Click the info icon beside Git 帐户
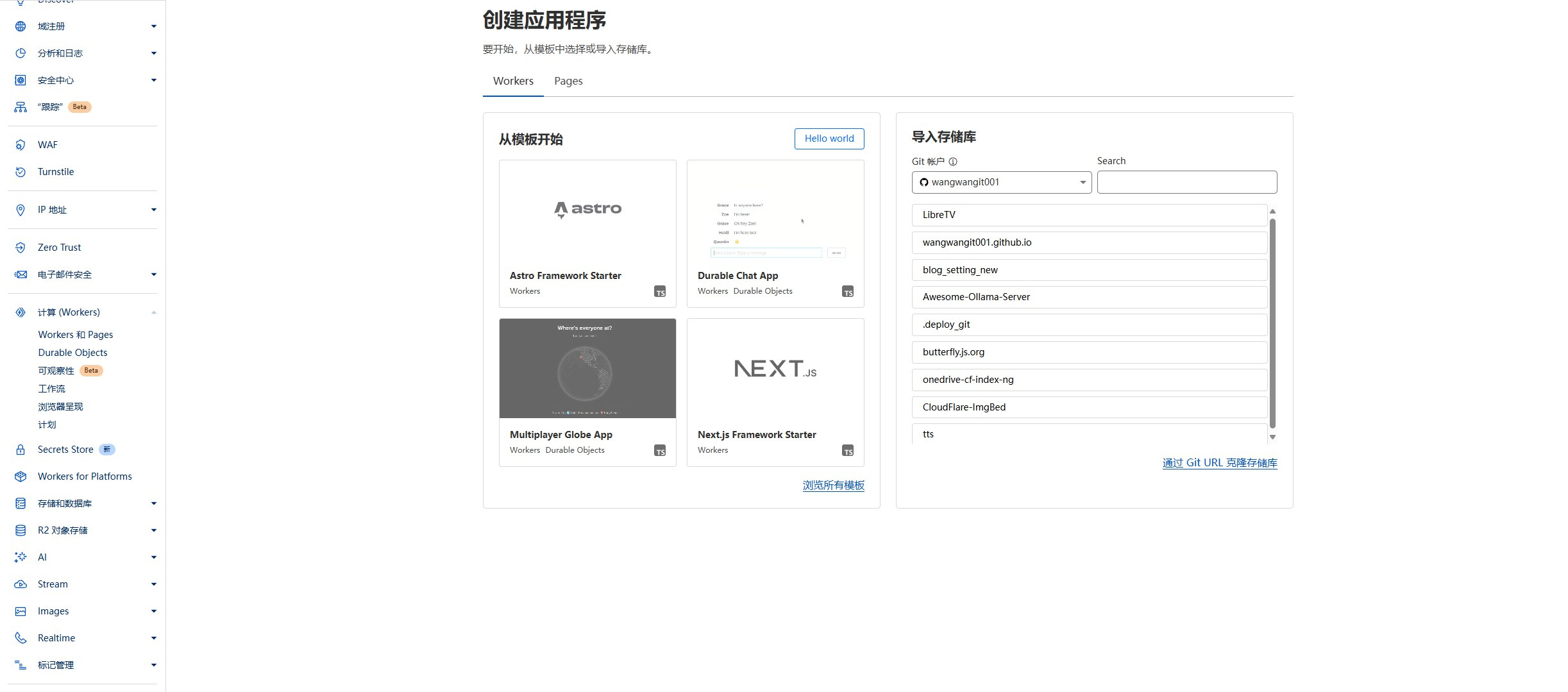1568x692 pixels. [x=953, y=162]
